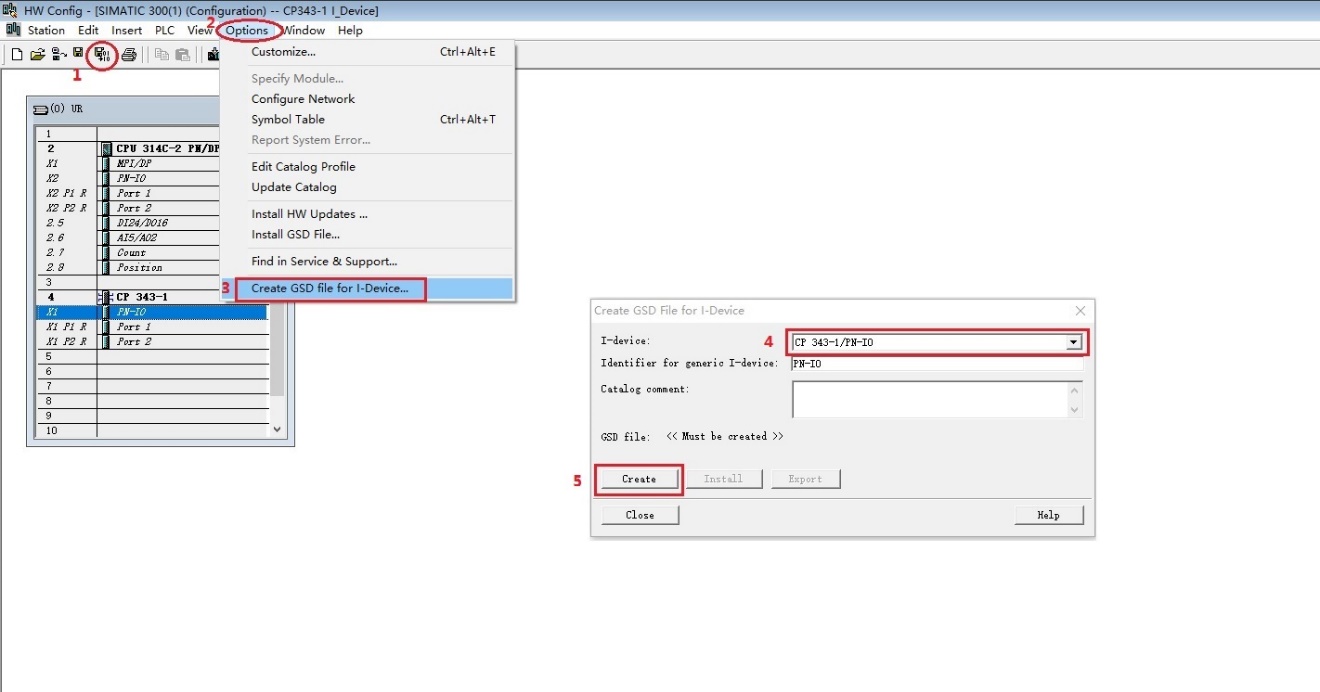Click inside the Catalog comment box

click(x=929, y=399)
